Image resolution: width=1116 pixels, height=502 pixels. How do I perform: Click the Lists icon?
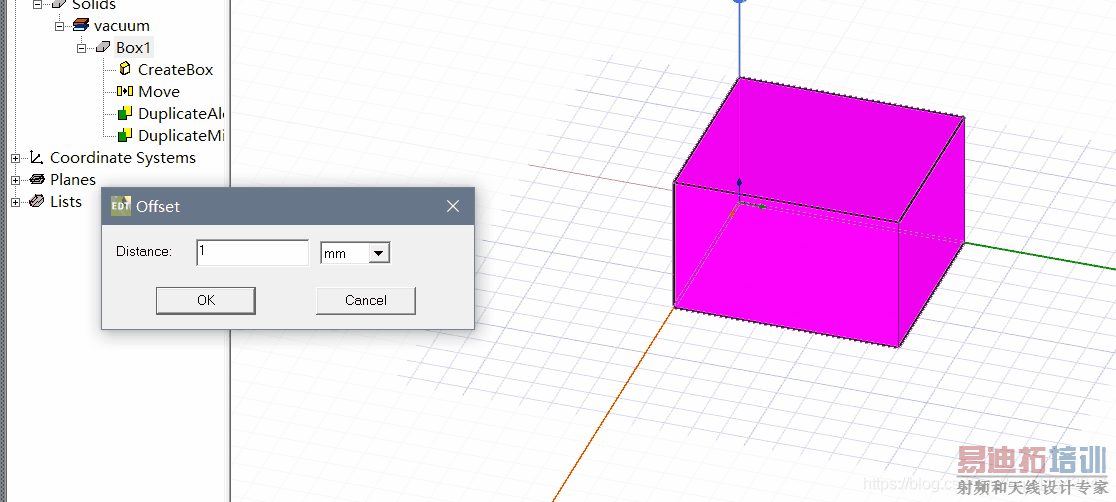coord(37,202)
